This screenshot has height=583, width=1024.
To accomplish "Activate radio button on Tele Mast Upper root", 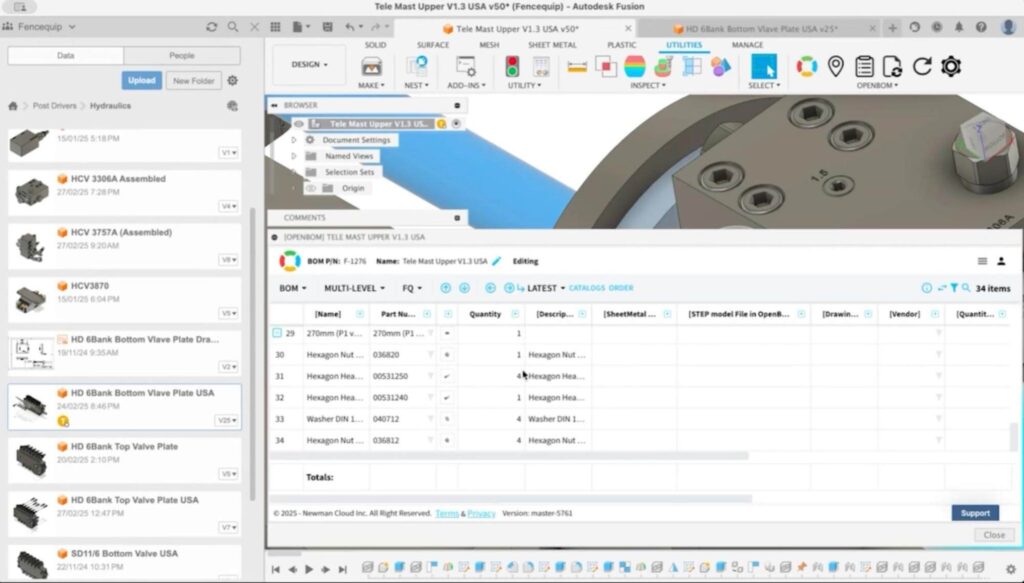I will [x=456, y=123].
